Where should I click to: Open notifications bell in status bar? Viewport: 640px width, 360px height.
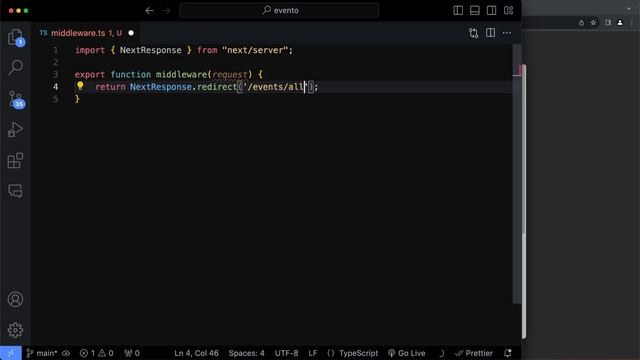507,353
